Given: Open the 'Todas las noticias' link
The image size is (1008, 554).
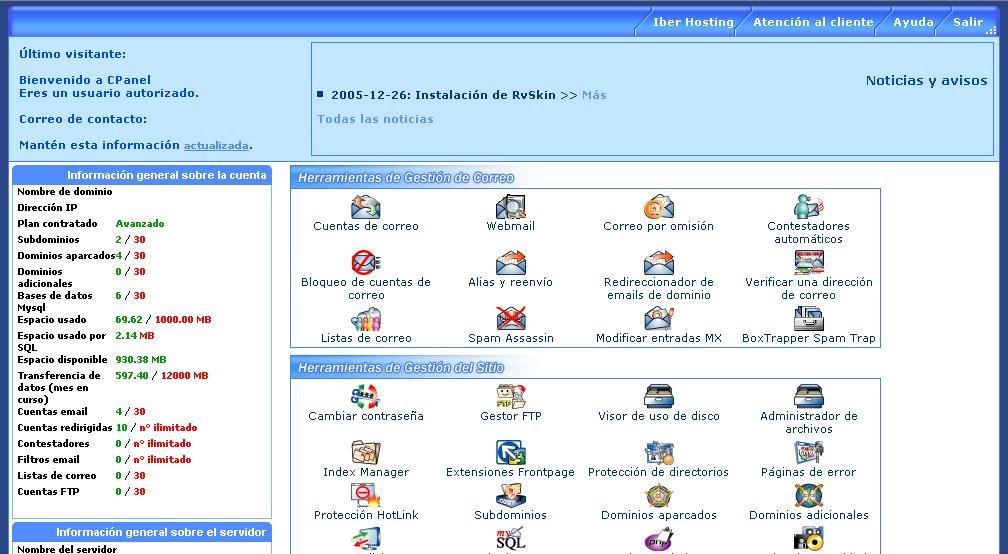Looking at the screenshot, I should tap(375, 119).
